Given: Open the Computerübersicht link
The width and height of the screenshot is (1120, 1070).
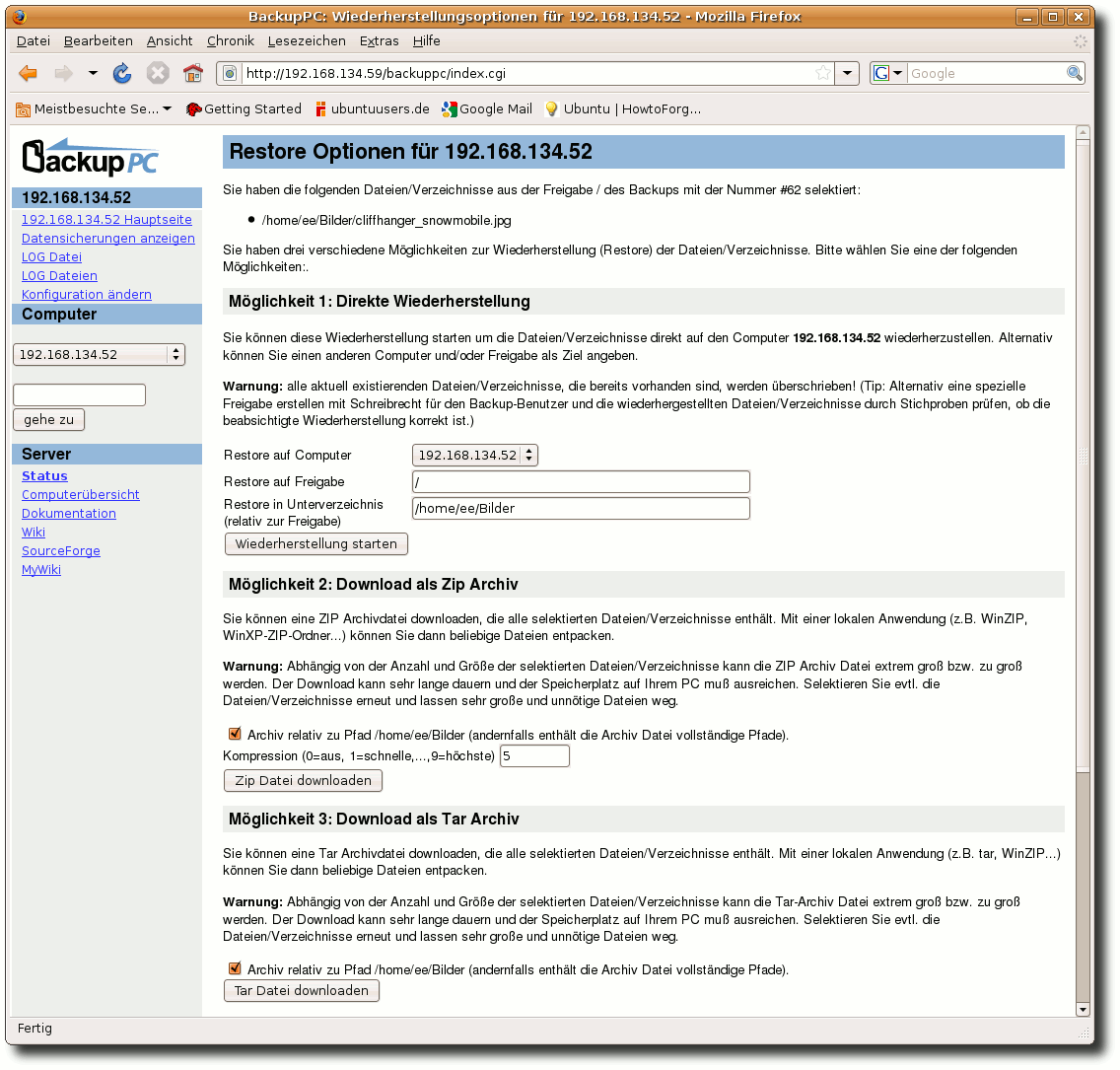Looking at the screenshot, I should [x=80, y=494].
